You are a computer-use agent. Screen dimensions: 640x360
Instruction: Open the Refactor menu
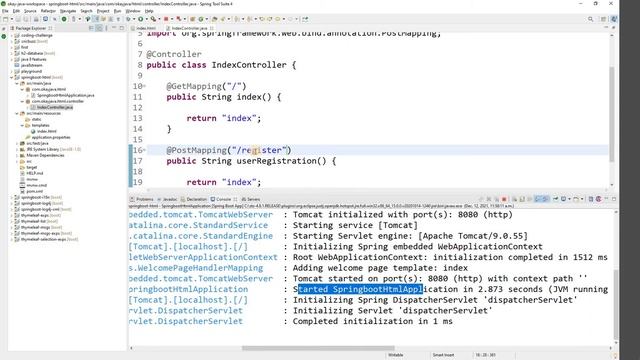coord(48,11)
